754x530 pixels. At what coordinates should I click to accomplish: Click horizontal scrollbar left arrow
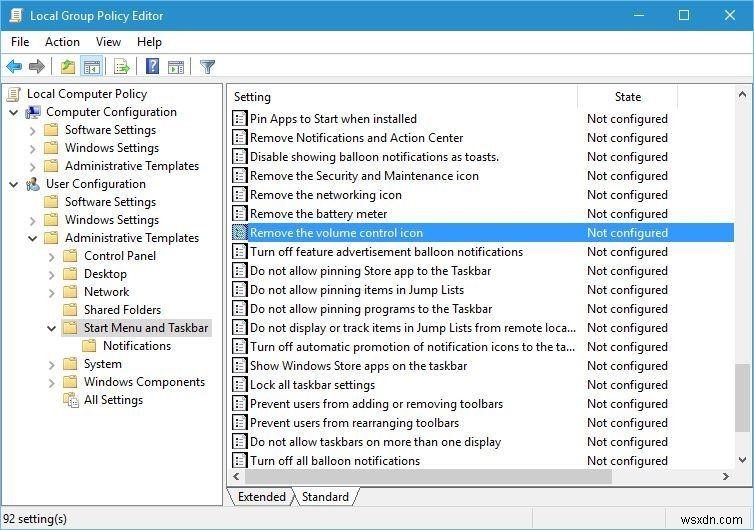(x=236, y=477)
